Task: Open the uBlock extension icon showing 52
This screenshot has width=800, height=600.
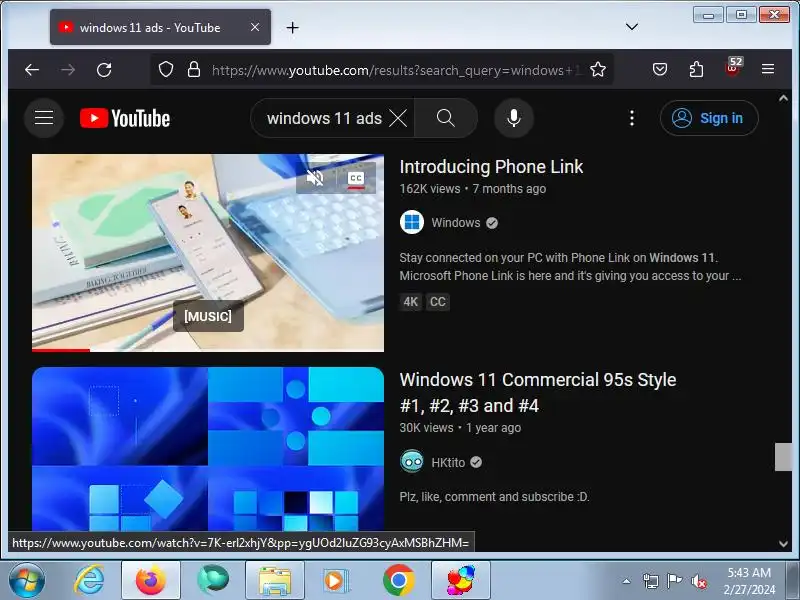Action: click(733, 67)
